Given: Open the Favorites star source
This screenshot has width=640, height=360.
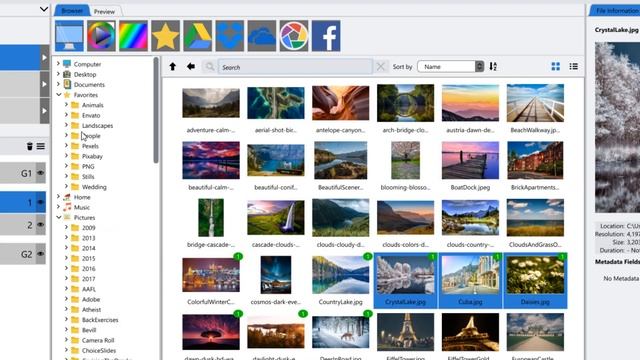Looking at the screenshot, I should (165, 36).
